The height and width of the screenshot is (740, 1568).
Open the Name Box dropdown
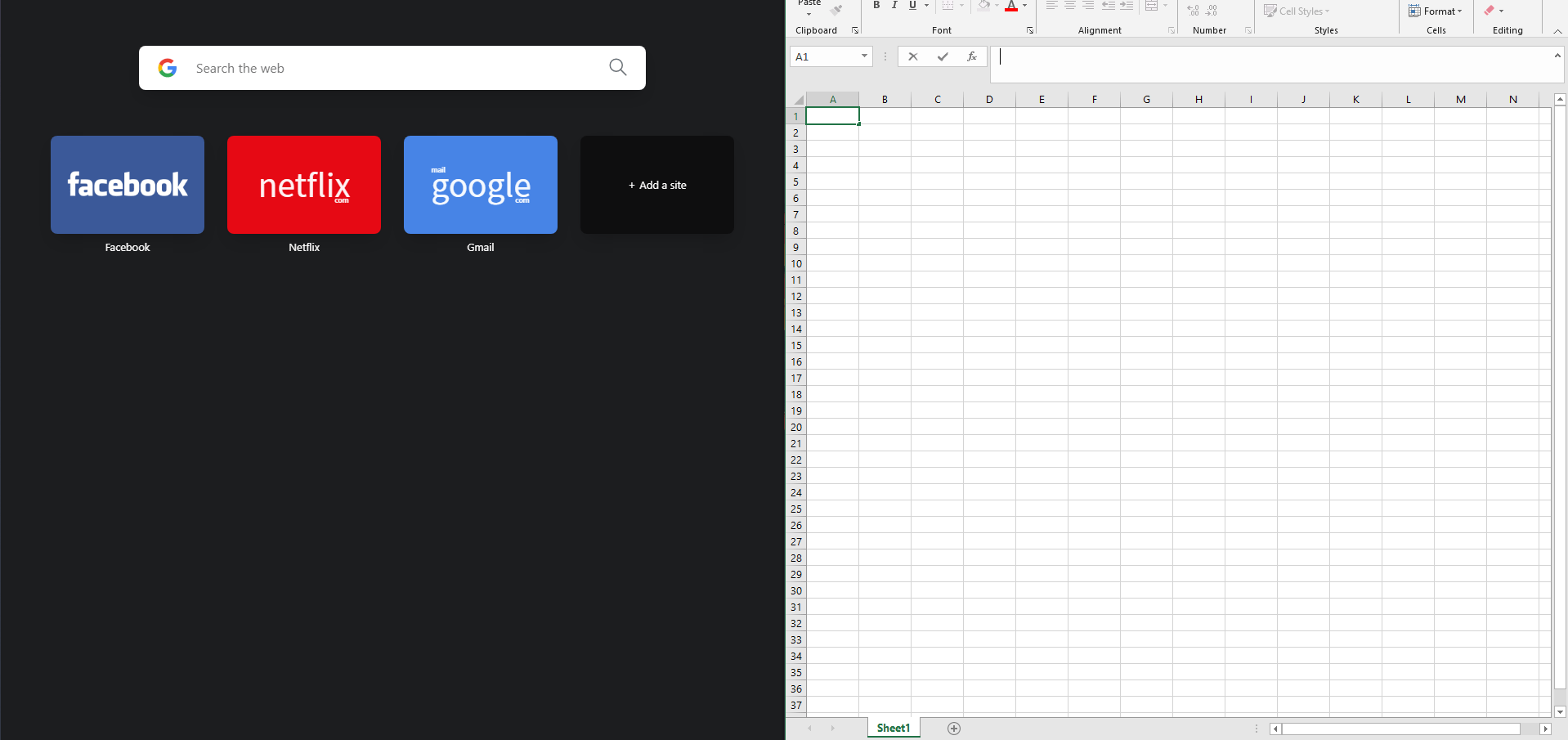click(864, 56)
